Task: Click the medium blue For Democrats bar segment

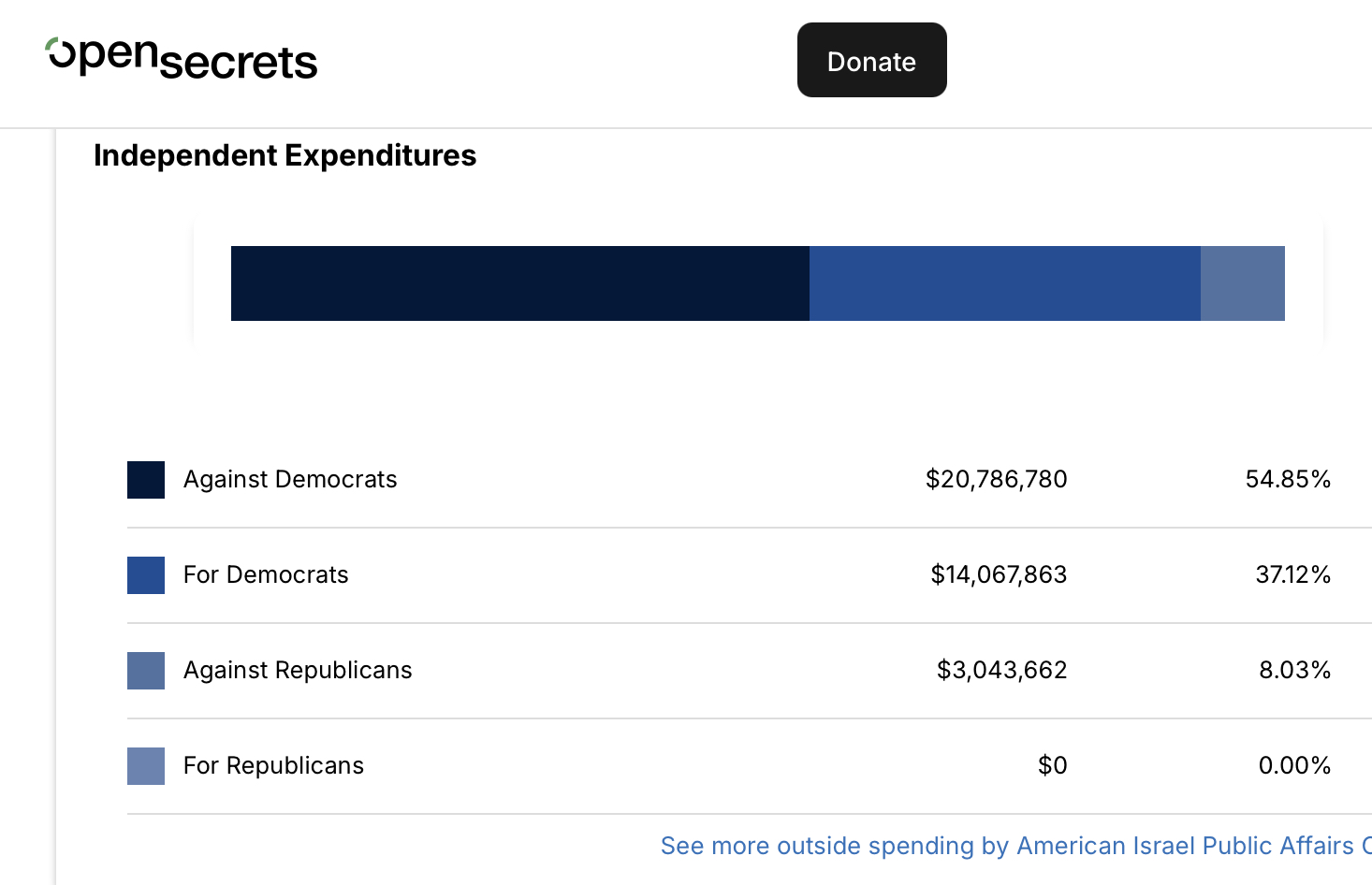Action: click(1004, 283)
